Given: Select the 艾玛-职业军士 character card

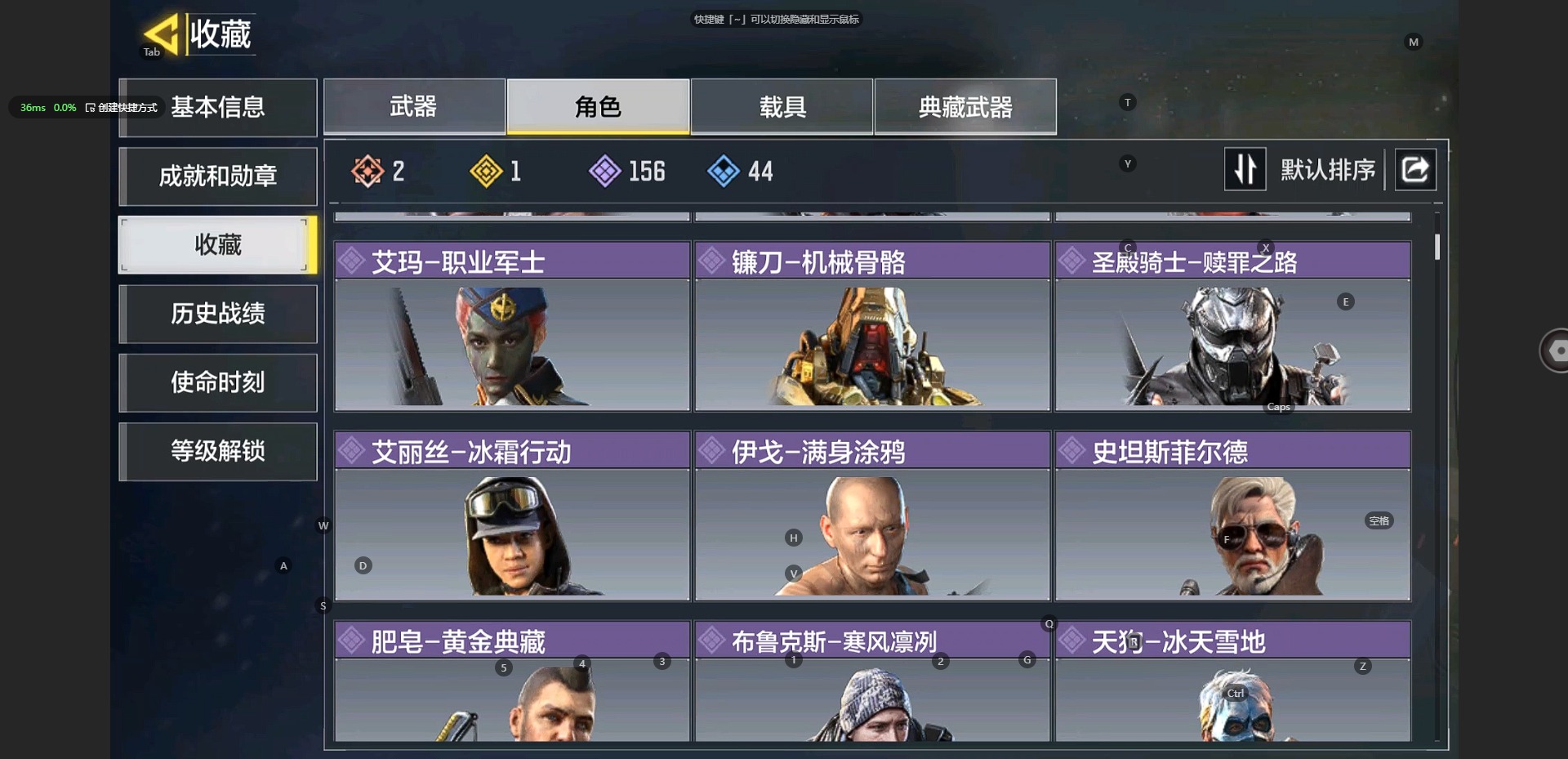Looking at the screenshot, I should [512, 326].
